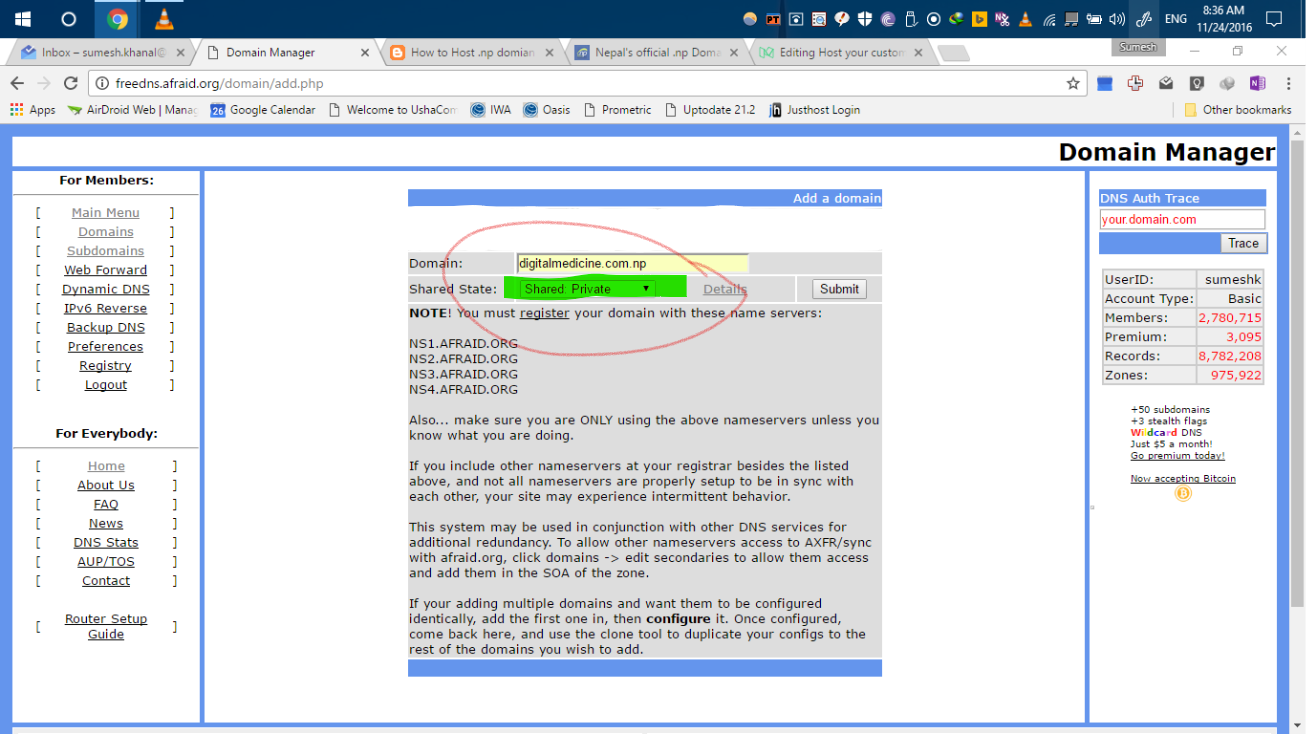The image size is (1306, 734).
Task: Click the Details link beside Shared State
Action: coord(725,289)
